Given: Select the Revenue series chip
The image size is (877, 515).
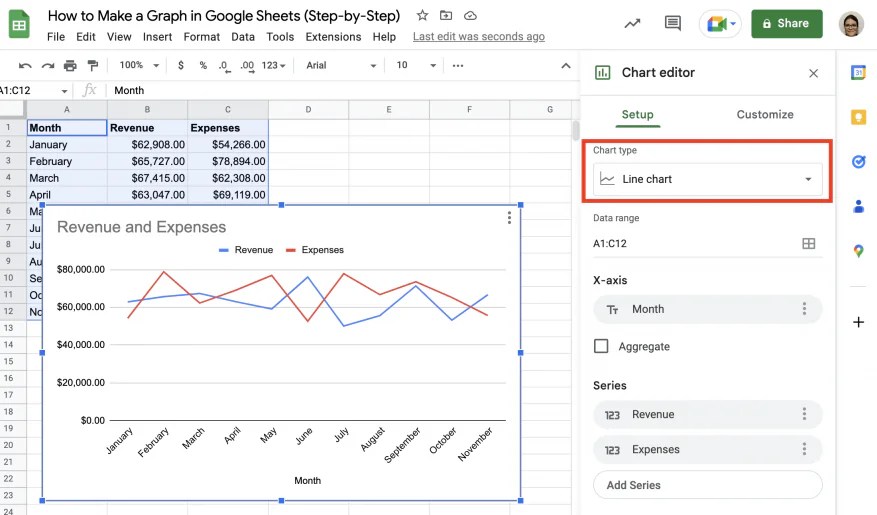Looking at the screenshot, I should (x=708, y=414).
